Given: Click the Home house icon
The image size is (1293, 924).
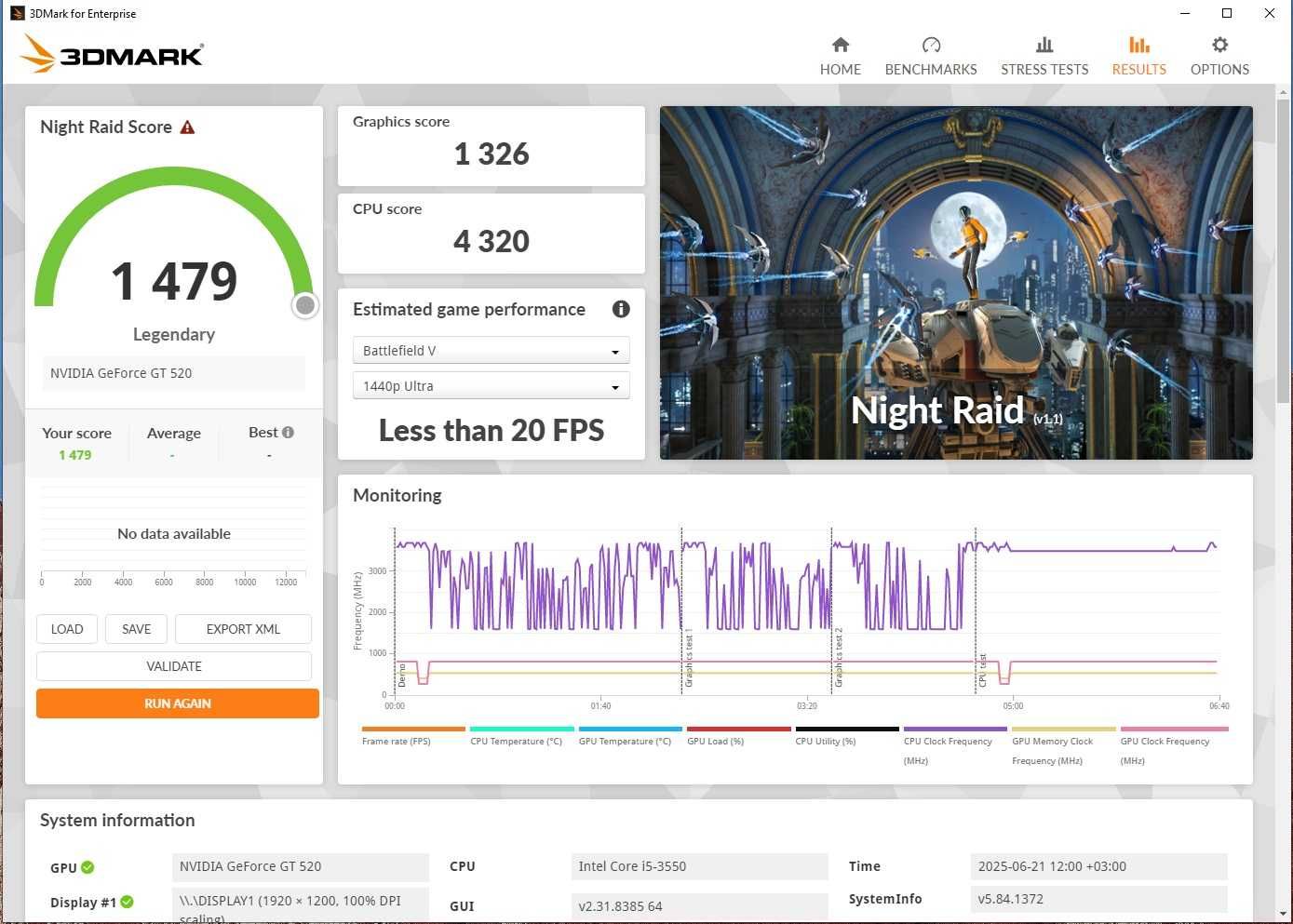Looking at the screenshot, I should click(x=841, y=45).
